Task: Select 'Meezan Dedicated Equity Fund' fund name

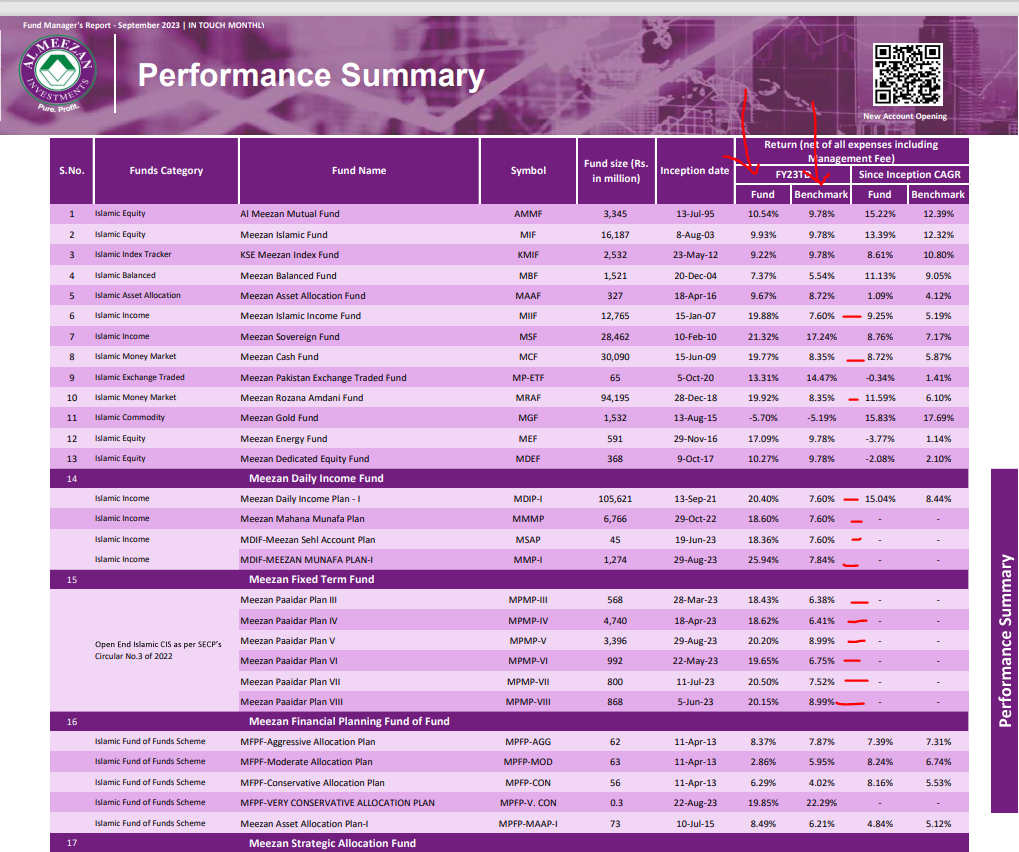Action: [x=305, y=459]
